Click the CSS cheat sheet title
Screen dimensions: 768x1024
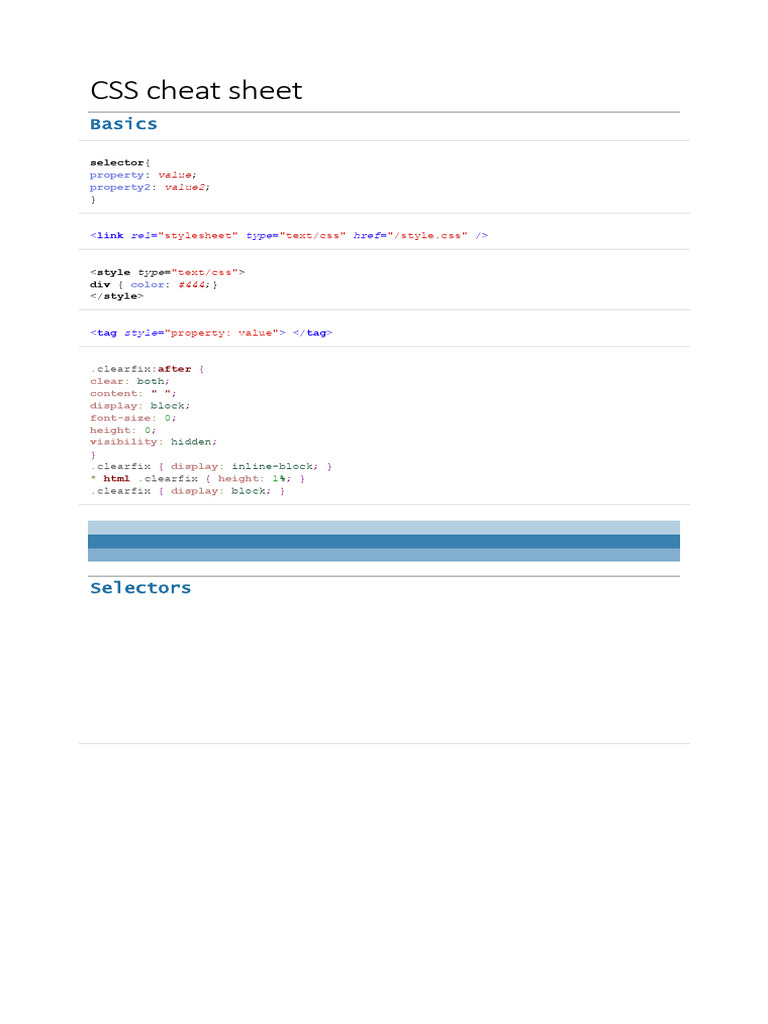196,90
